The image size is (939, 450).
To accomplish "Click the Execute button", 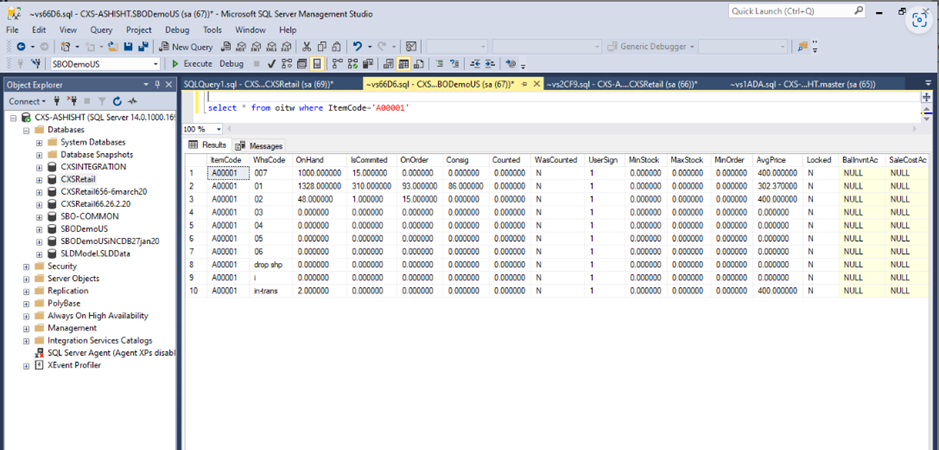I will point(192,64).
